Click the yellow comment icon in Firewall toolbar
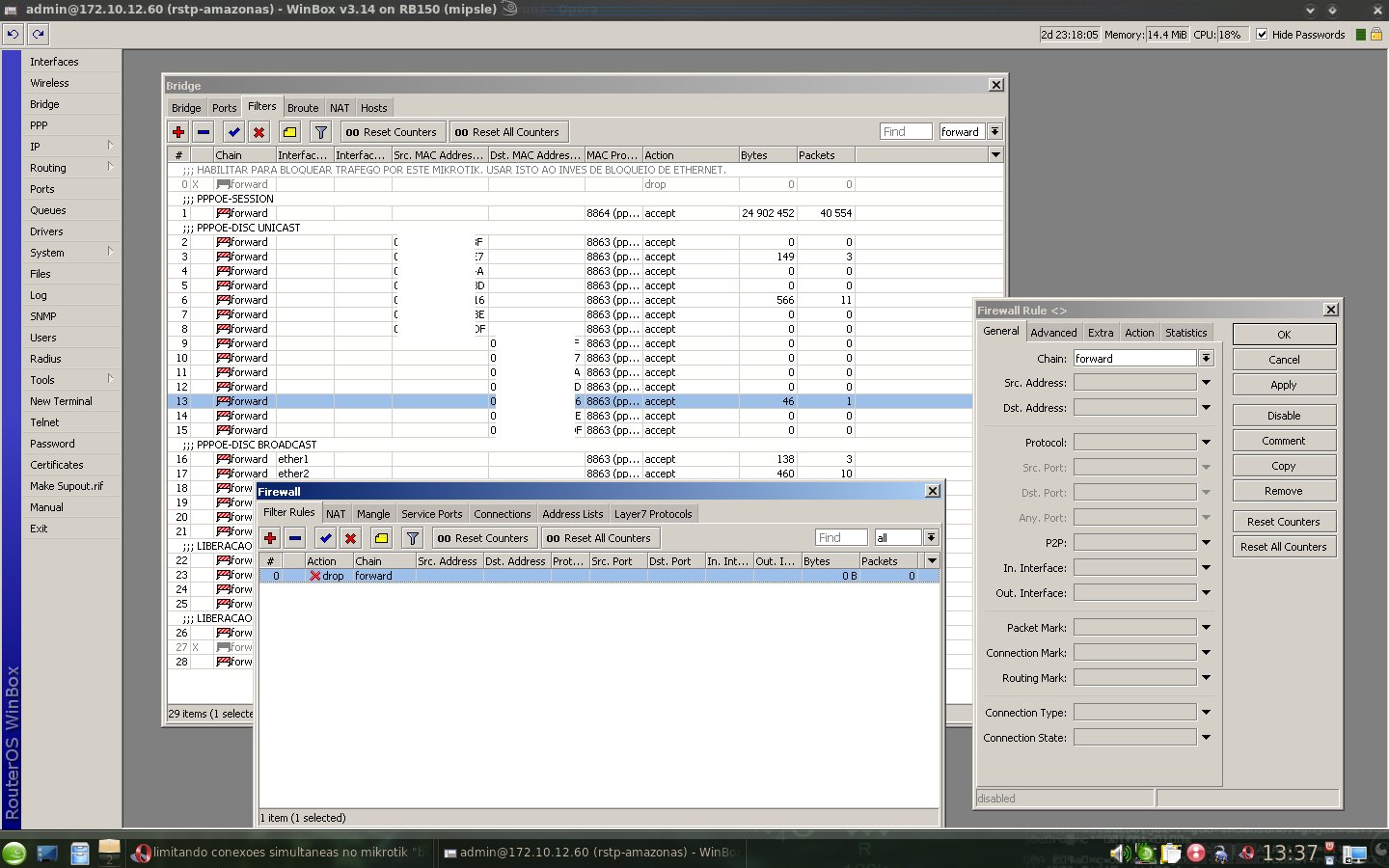The image size is (1389, 868). tap(381, 538)
